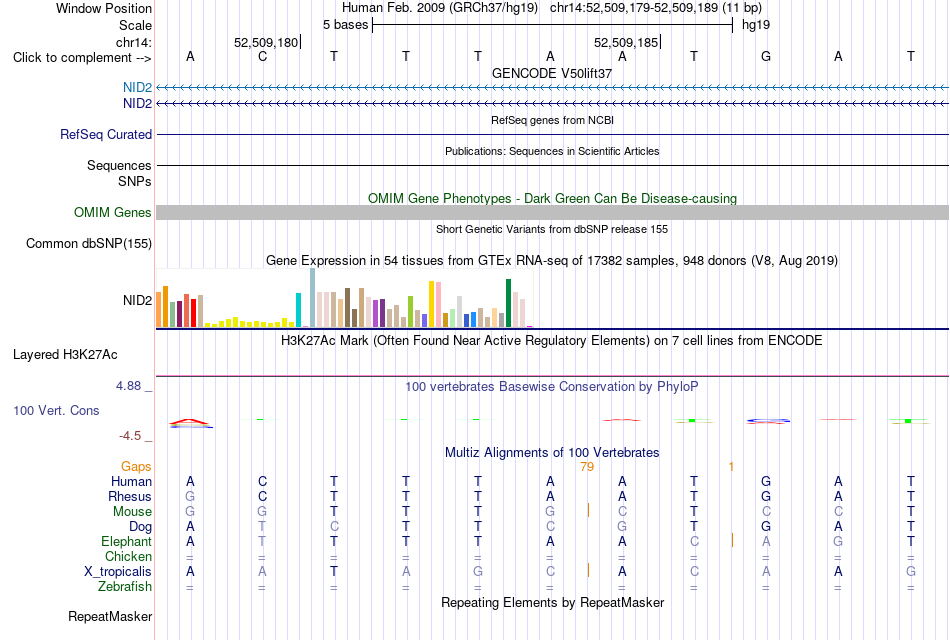Click "Multiz Alignments of 100 Vertebrates" title
The height and width of the screenshot is (640, 950).
552,453
